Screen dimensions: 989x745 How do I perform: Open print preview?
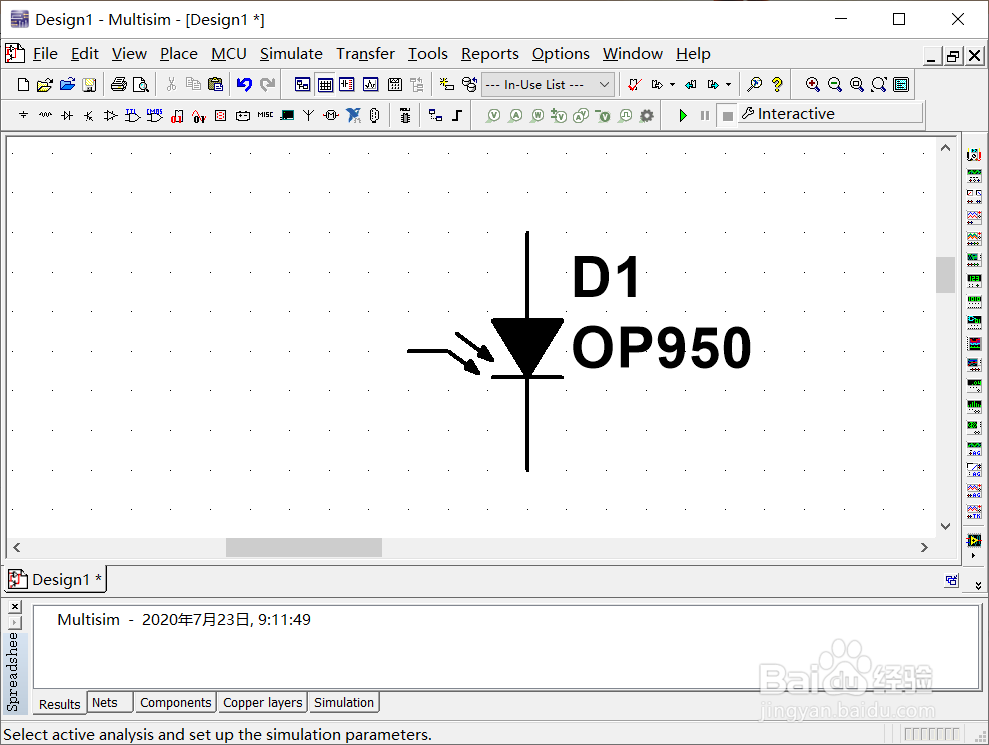click(141, 85)
